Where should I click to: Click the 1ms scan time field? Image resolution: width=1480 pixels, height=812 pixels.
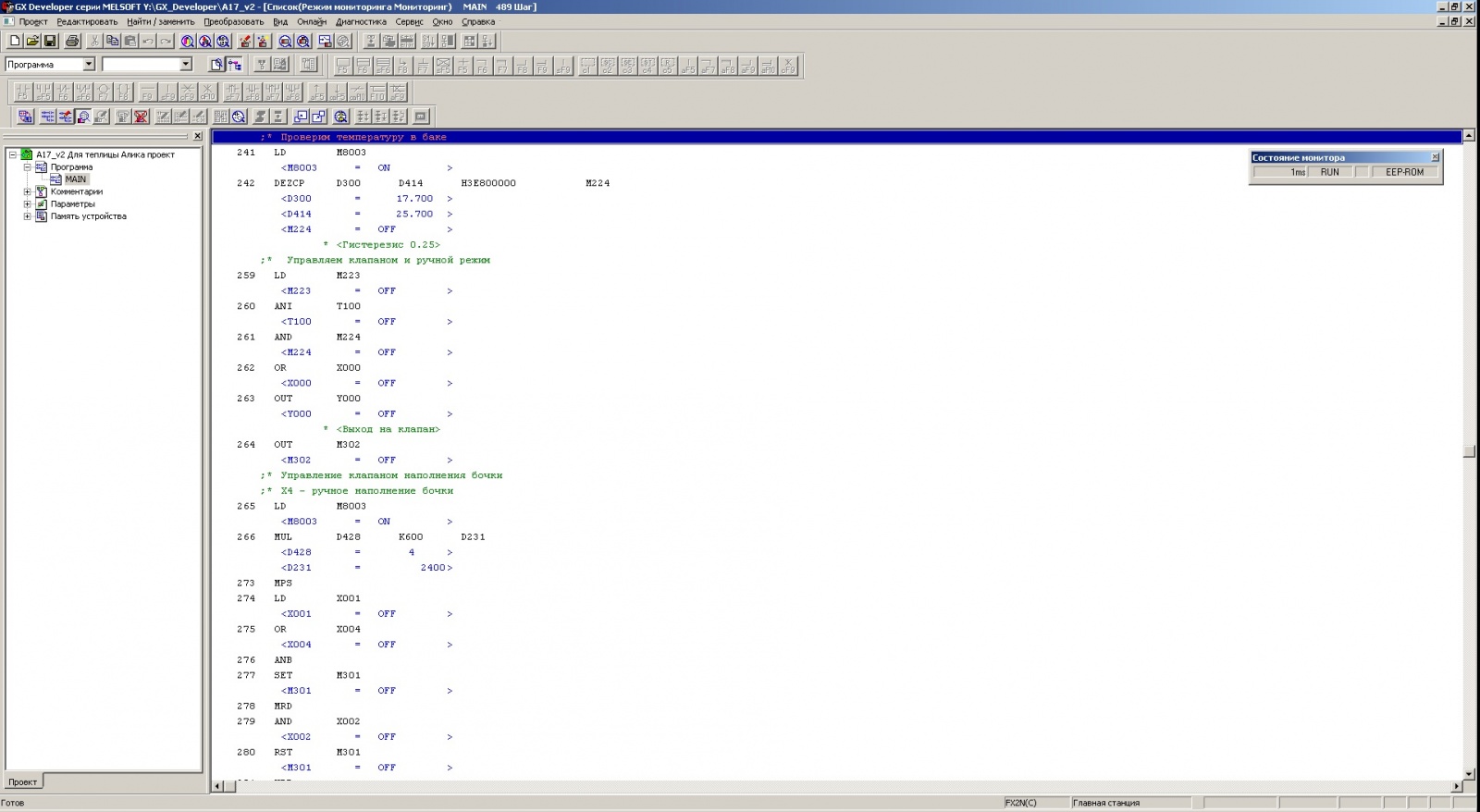[x=1279, y=172]
